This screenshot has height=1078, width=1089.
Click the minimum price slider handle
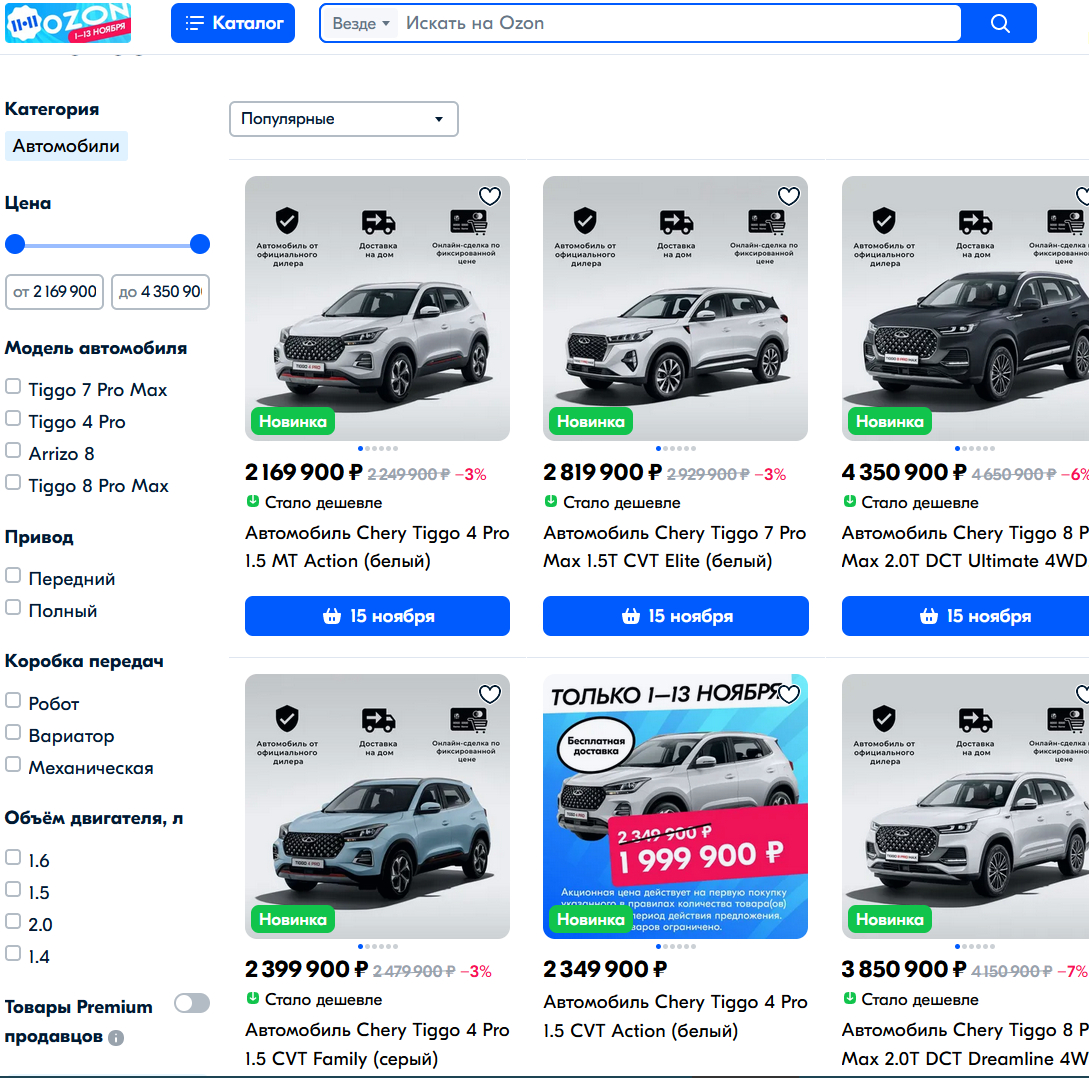15,244
